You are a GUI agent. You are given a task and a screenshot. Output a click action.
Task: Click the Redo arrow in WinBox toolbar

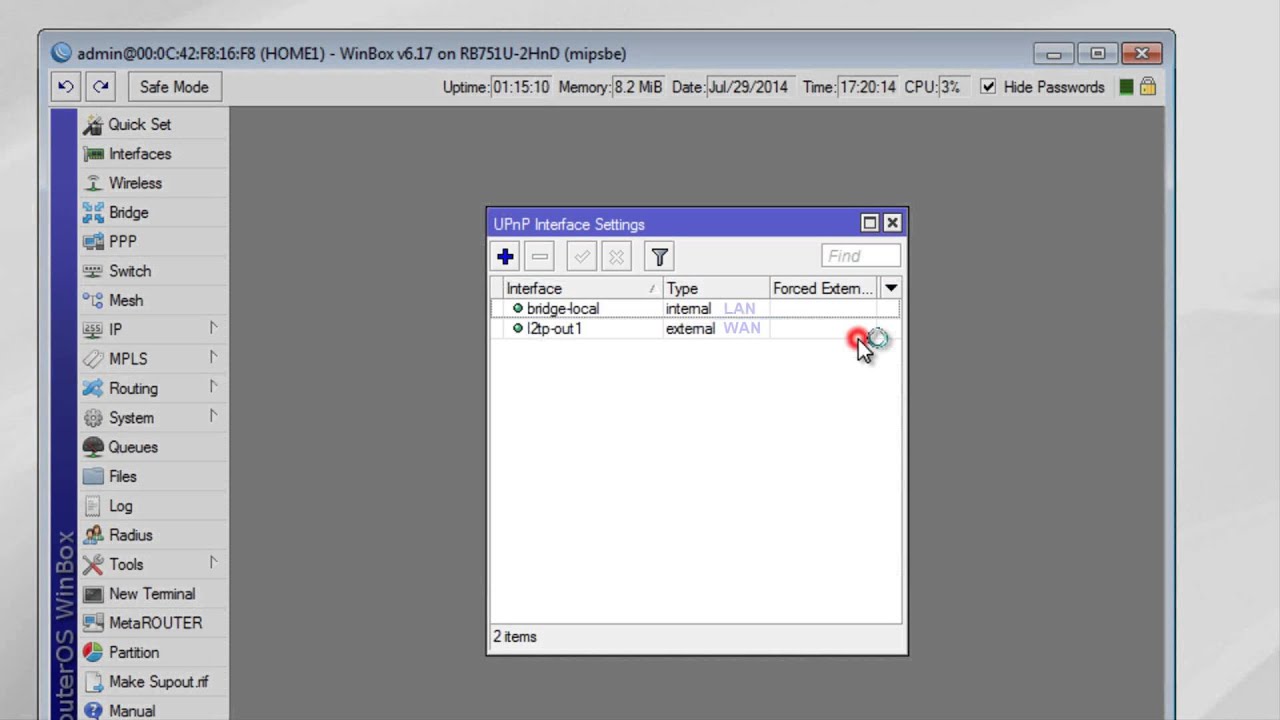(100, 87)
